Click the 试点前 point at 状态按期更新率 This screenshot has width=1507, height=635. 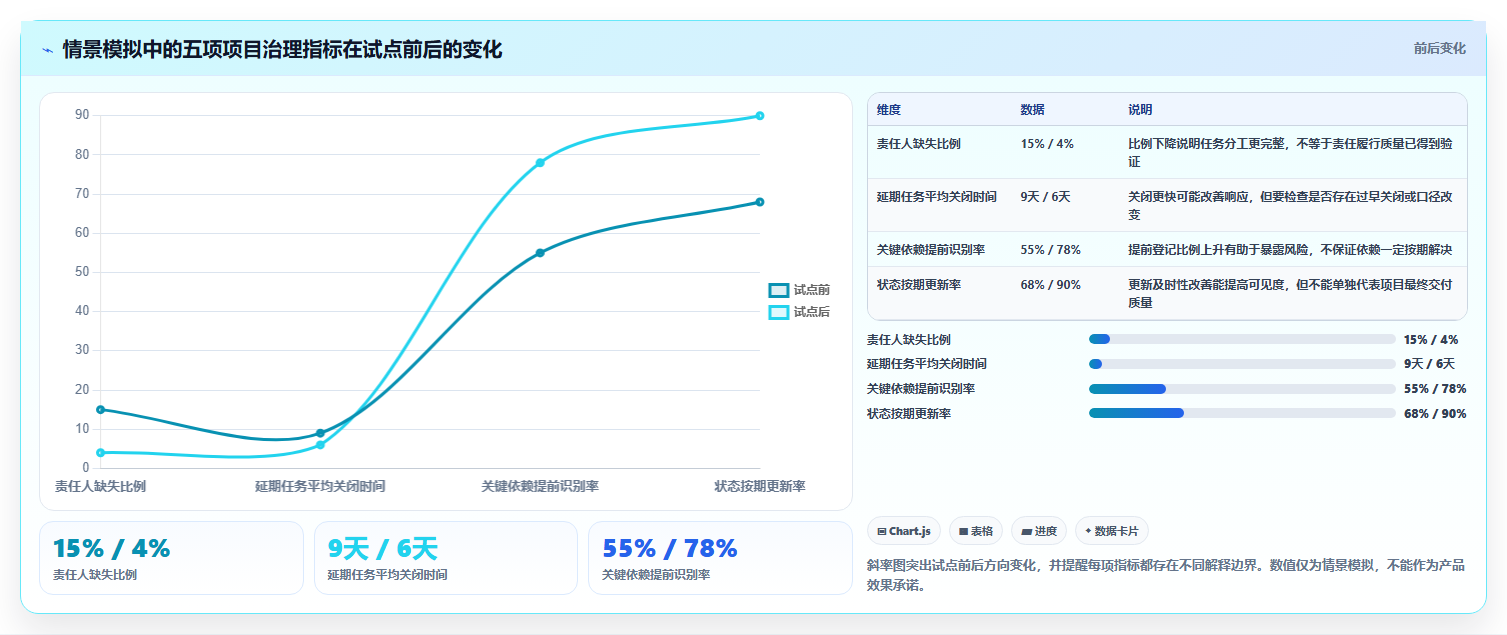(760, 202)
